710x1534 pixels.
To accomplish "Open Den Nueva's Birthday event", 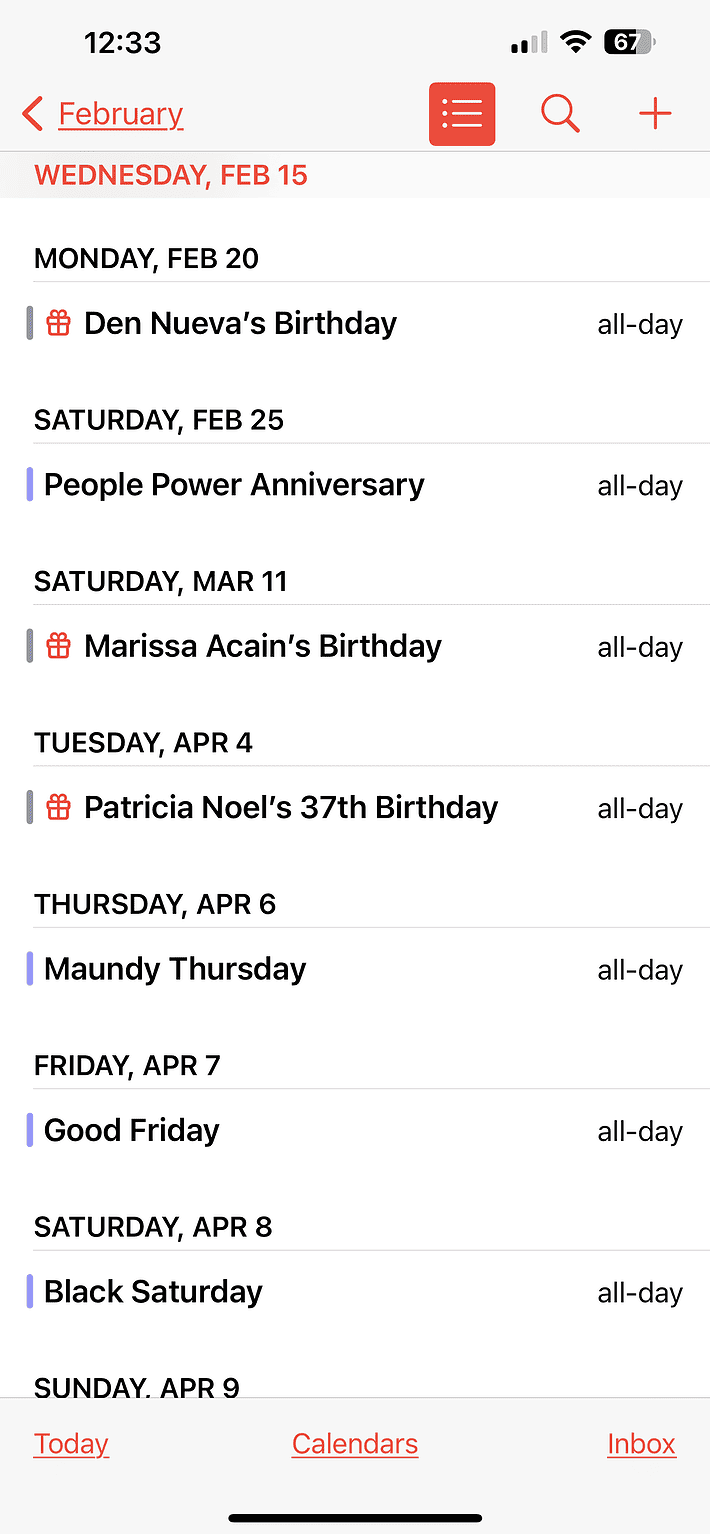I will point(241,323).
